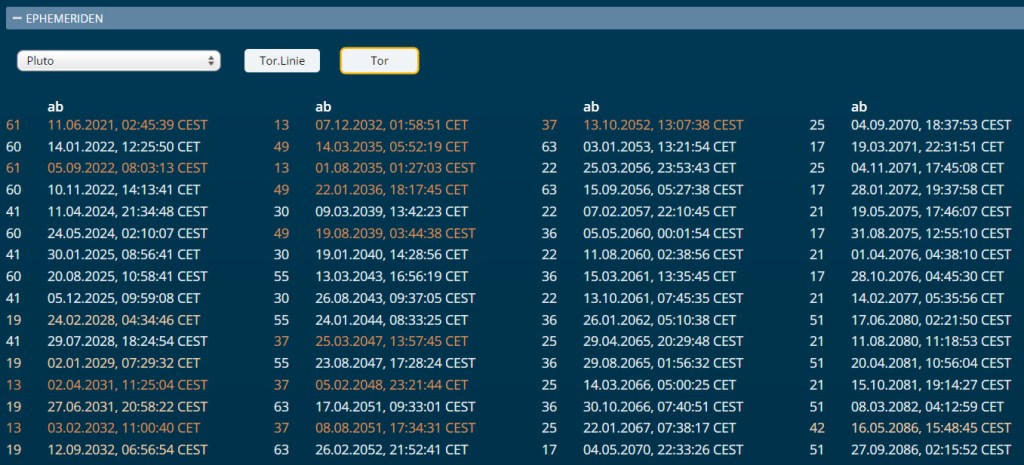The width and height of the screenshot is (1024, 465).
Task: Select entry 27.09.2086, 02:15:52 CEST
Action: 931,450
